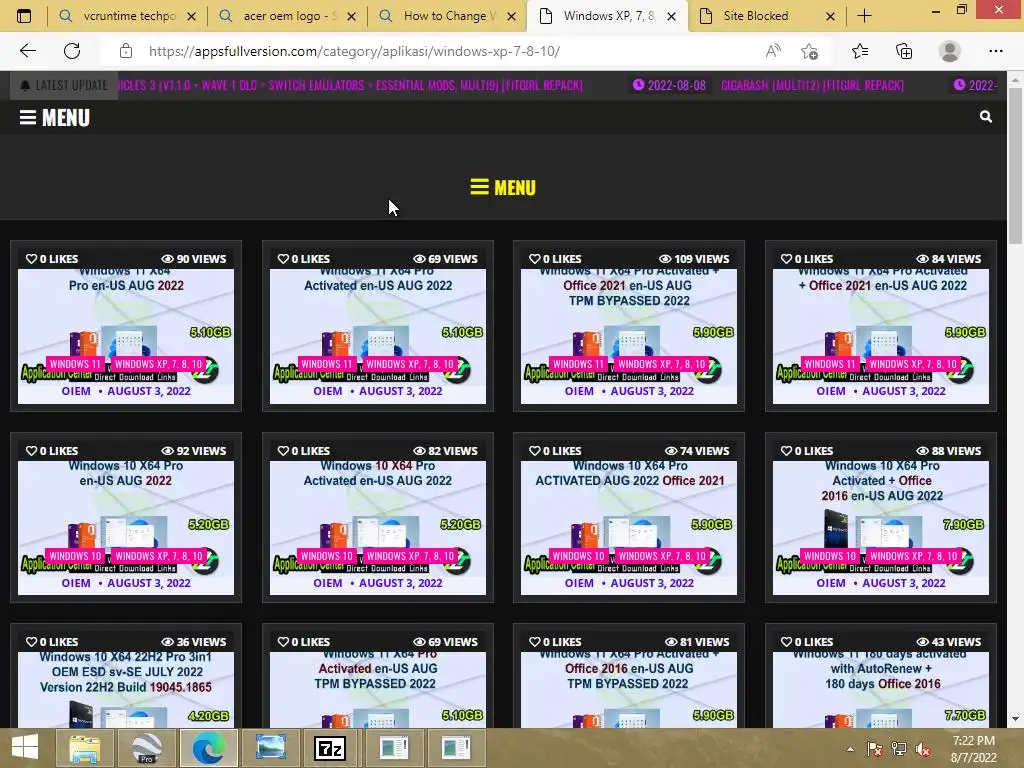Screen dimensions: 1024x768
Task: Open the taskbar clock 7:22 PM
Action: tap(973, 748)
